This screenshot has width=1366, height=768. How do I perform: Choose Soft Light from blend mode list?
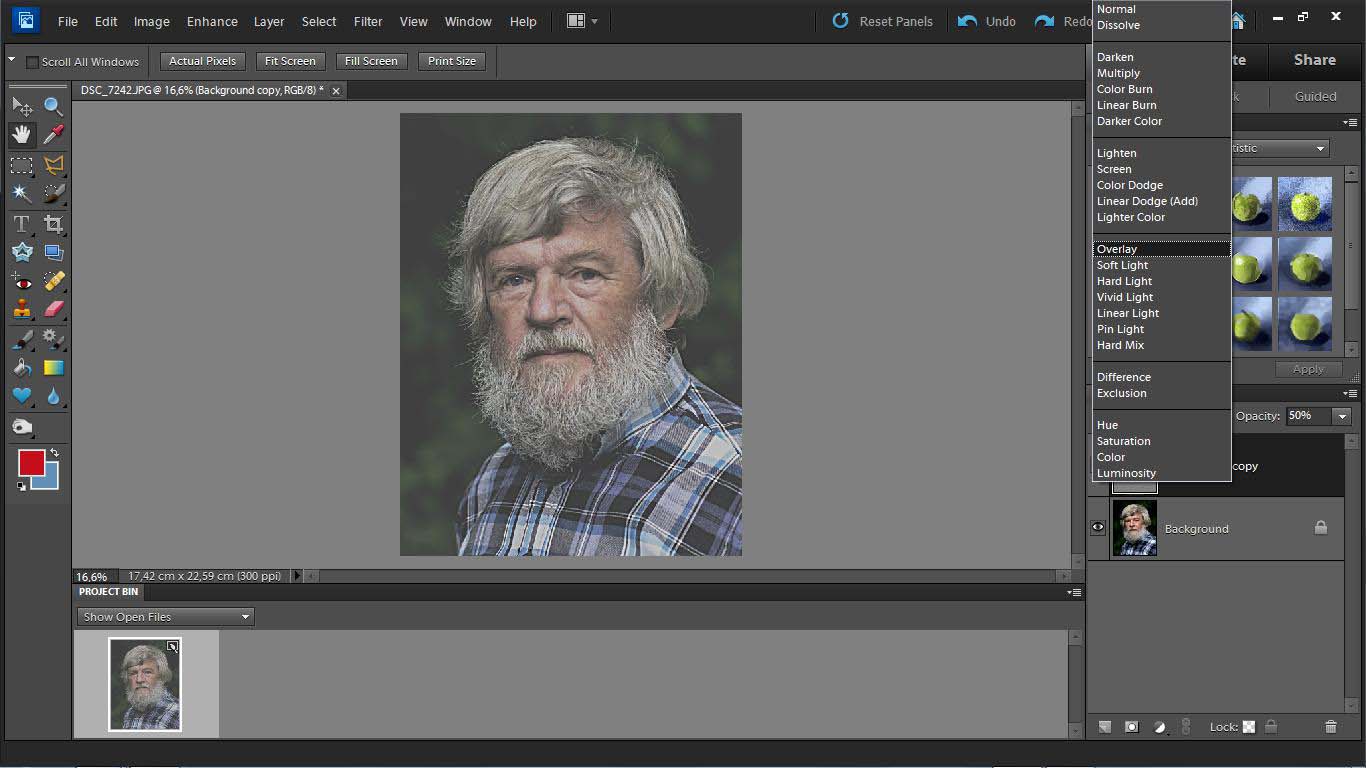tap(1122, 265)
